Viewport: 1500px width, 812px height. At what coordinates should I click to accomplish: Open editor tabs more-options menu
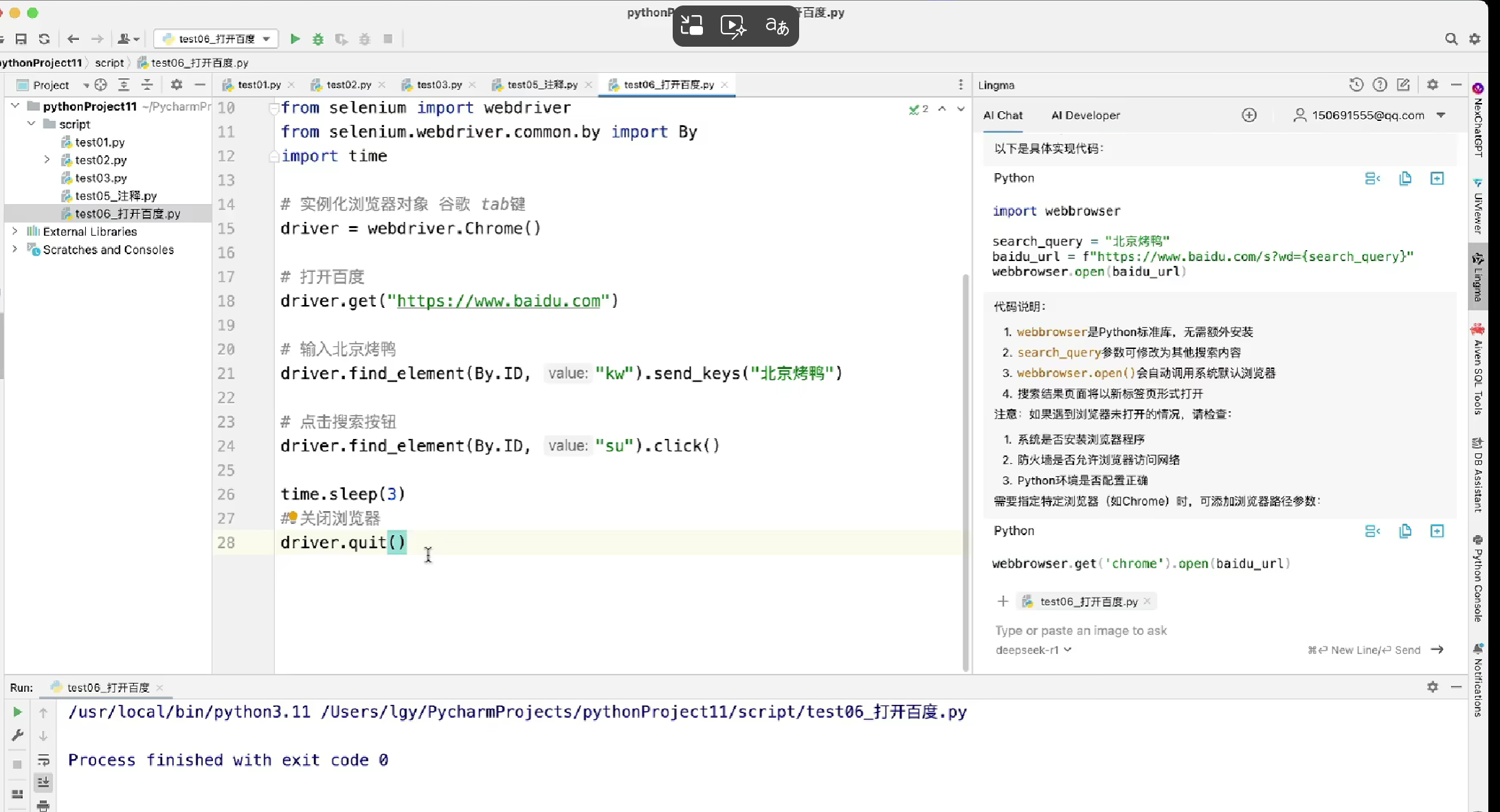pos(961,84)
